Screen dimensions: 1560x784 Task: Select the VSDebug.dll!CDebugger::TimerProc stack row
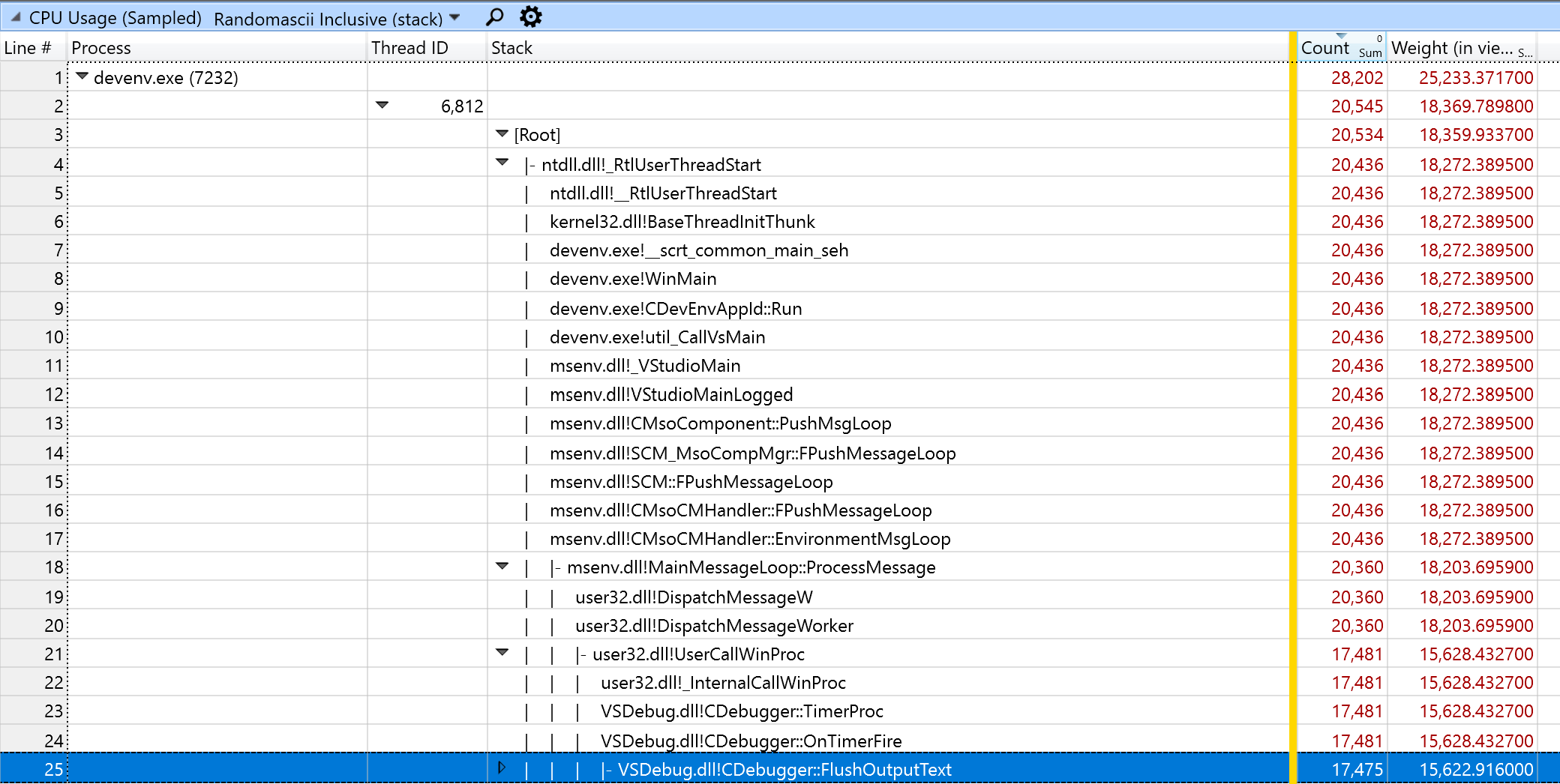coord(742,711)
